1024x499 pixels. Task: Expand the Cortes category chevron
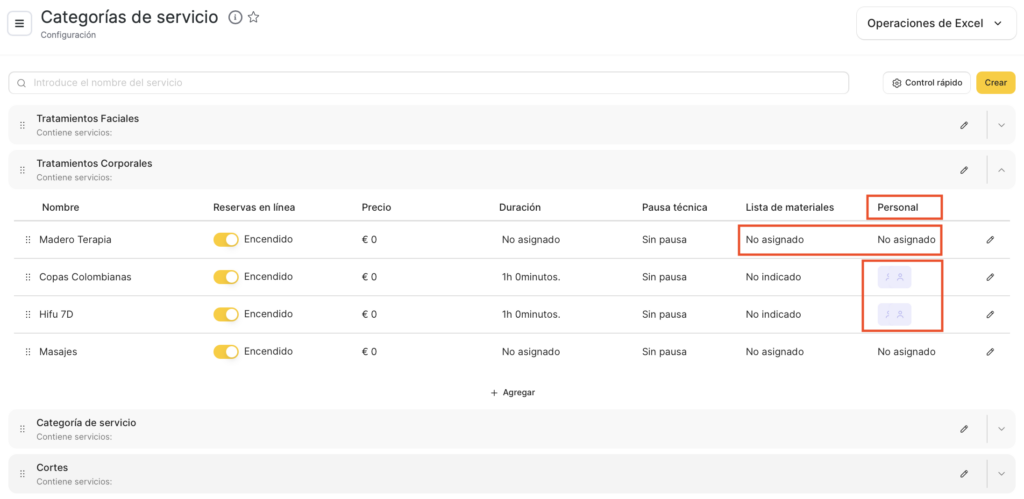click(1001, 474)
